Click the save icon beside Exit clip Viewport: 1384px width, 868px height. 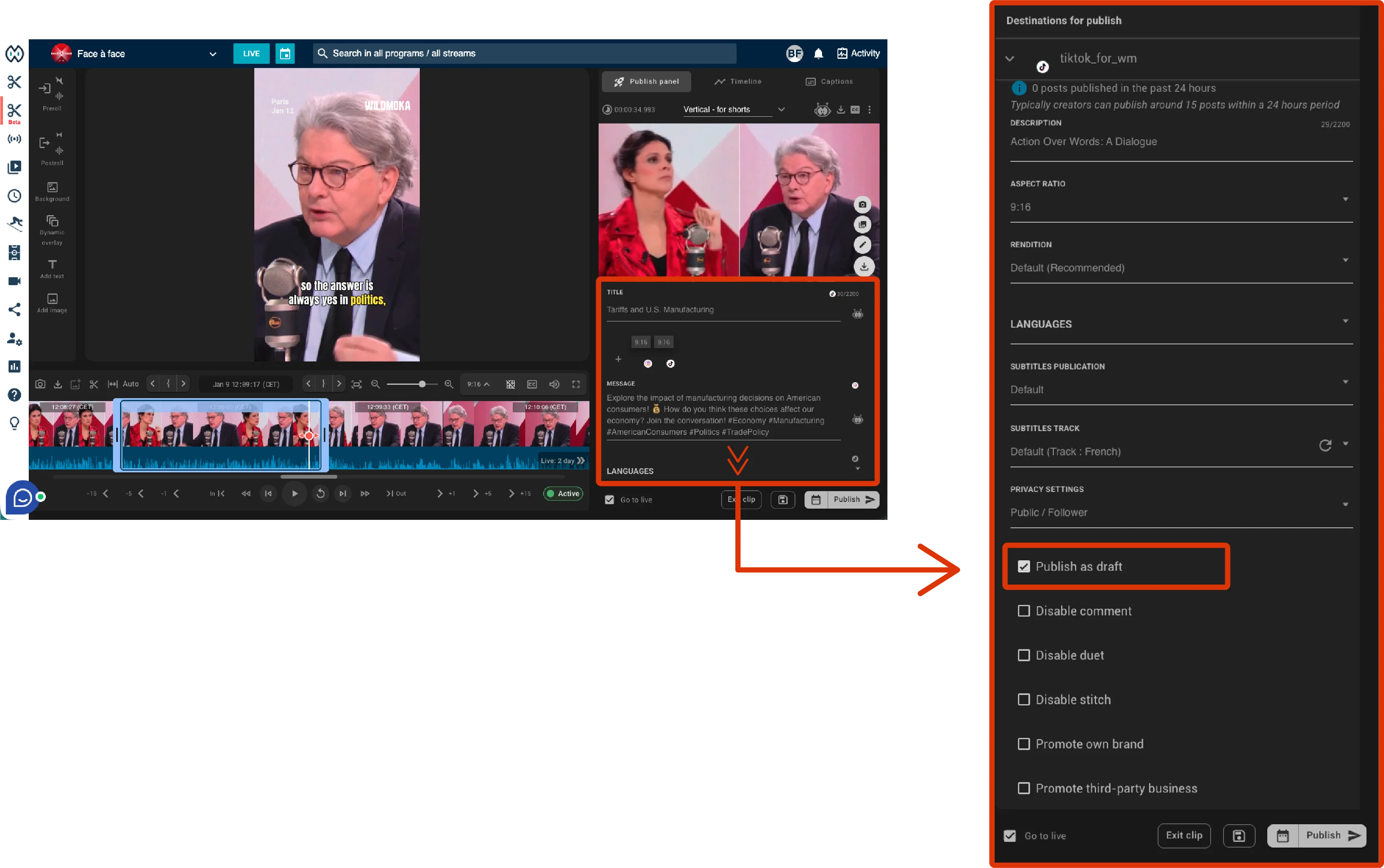click(x=782, y=499)
